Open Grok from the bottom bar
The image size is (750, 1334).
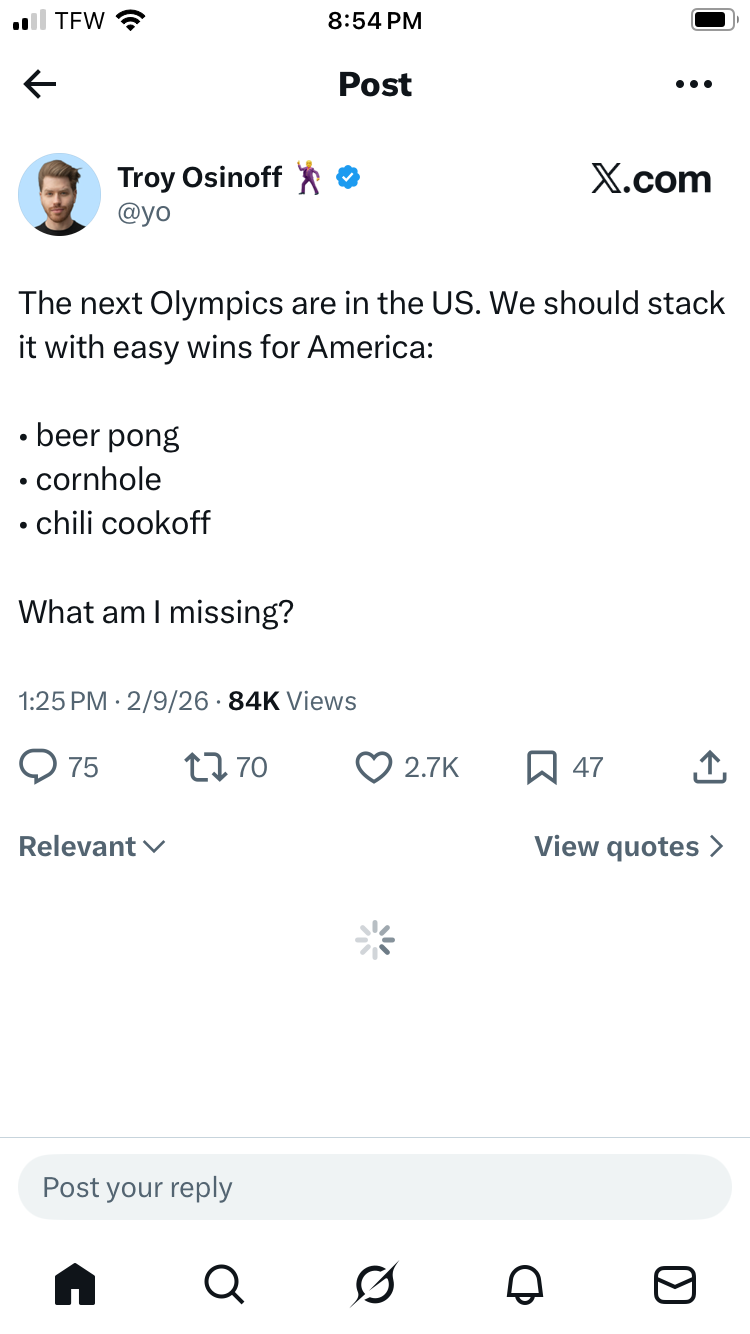[374, 1283]
